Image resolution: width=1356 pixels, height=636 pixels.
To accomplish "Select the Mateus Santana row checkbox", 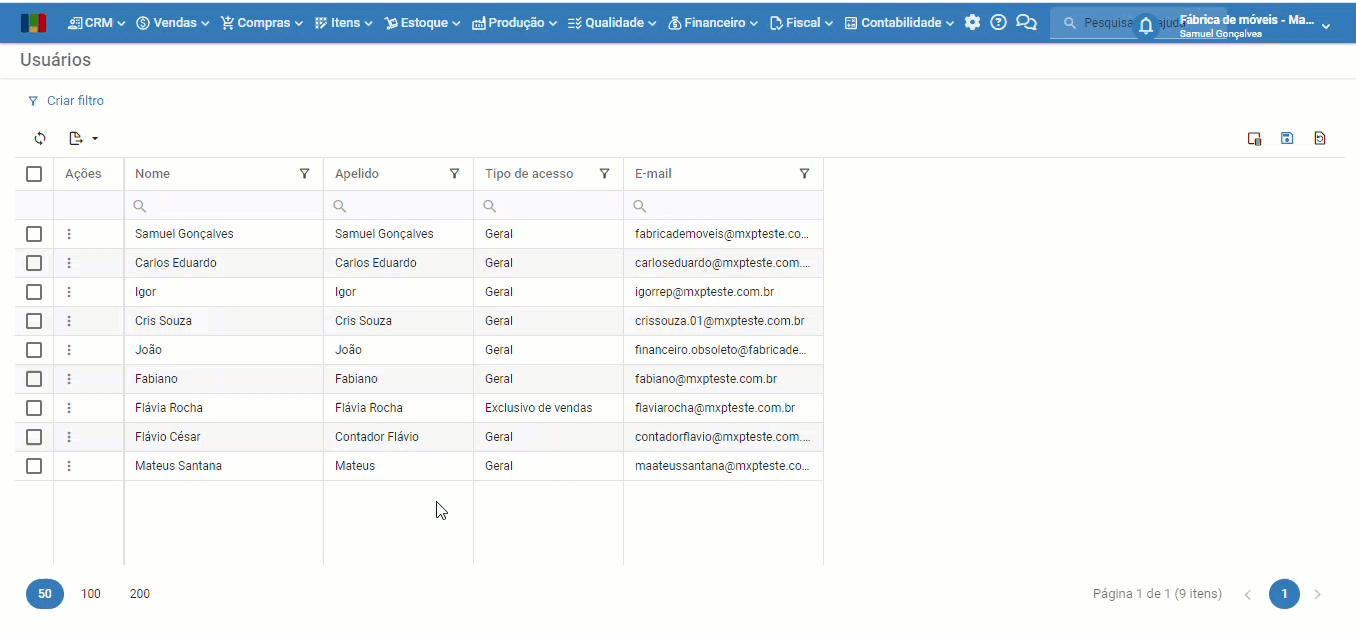I will [34, 466].
